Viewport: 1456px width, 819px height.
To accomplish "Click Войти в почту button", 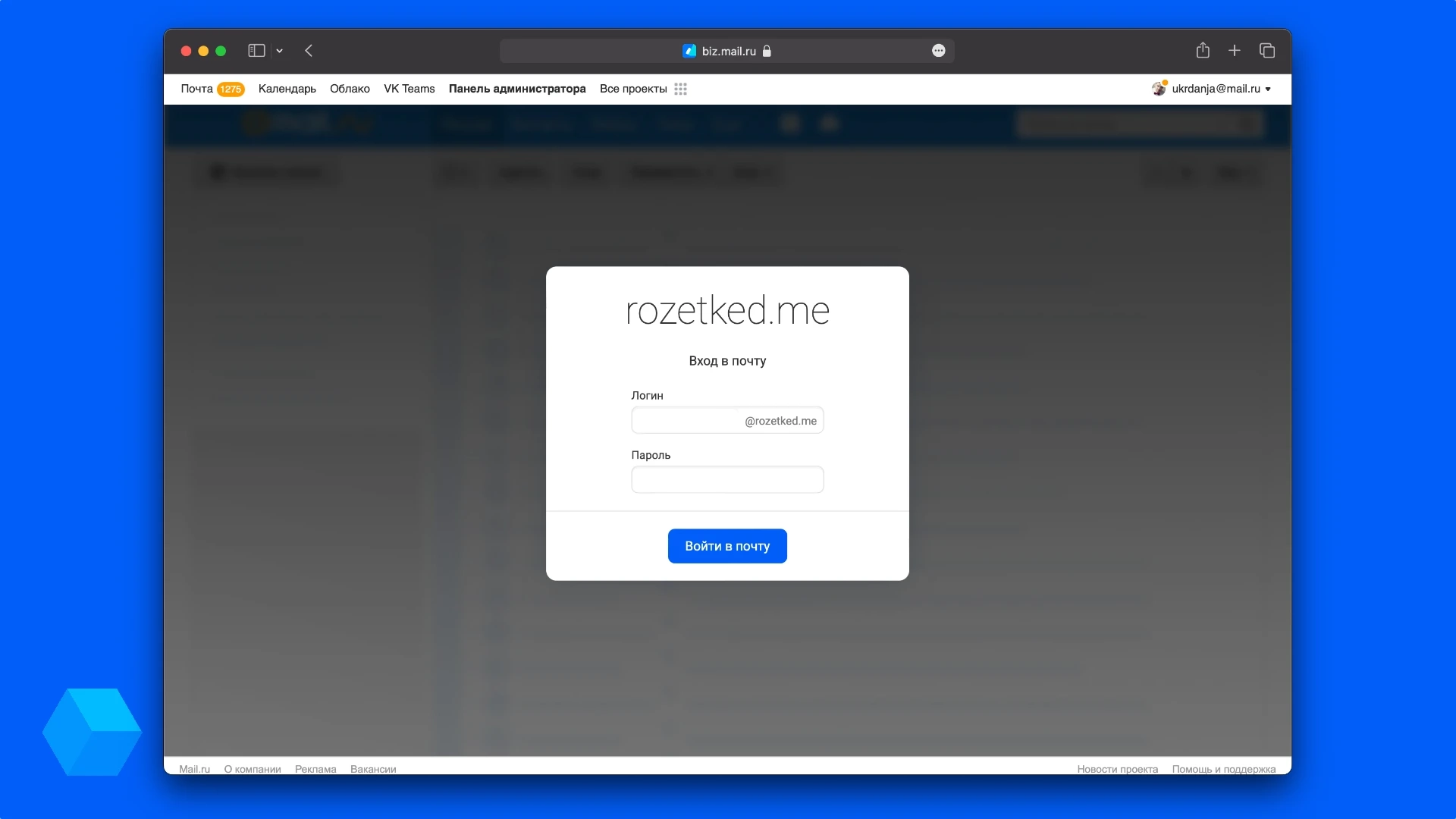I will click(x=727, y=546).
